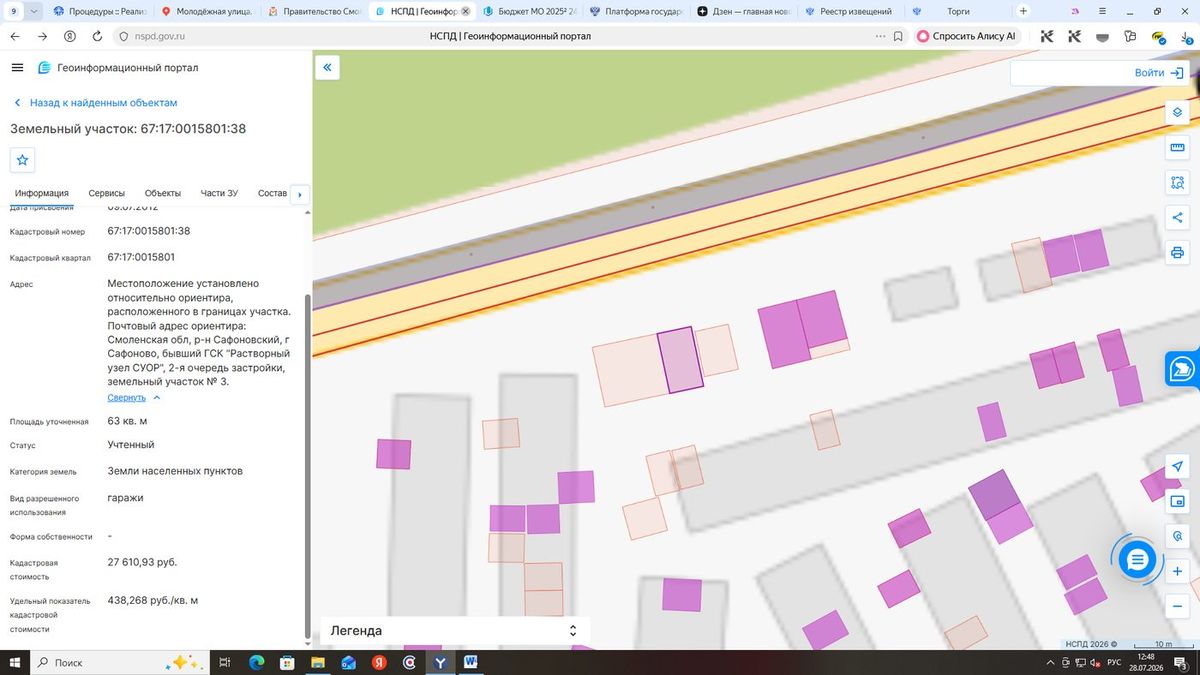
Task: Click the Геоинформационный портал logo link
Action: [118, 68]
